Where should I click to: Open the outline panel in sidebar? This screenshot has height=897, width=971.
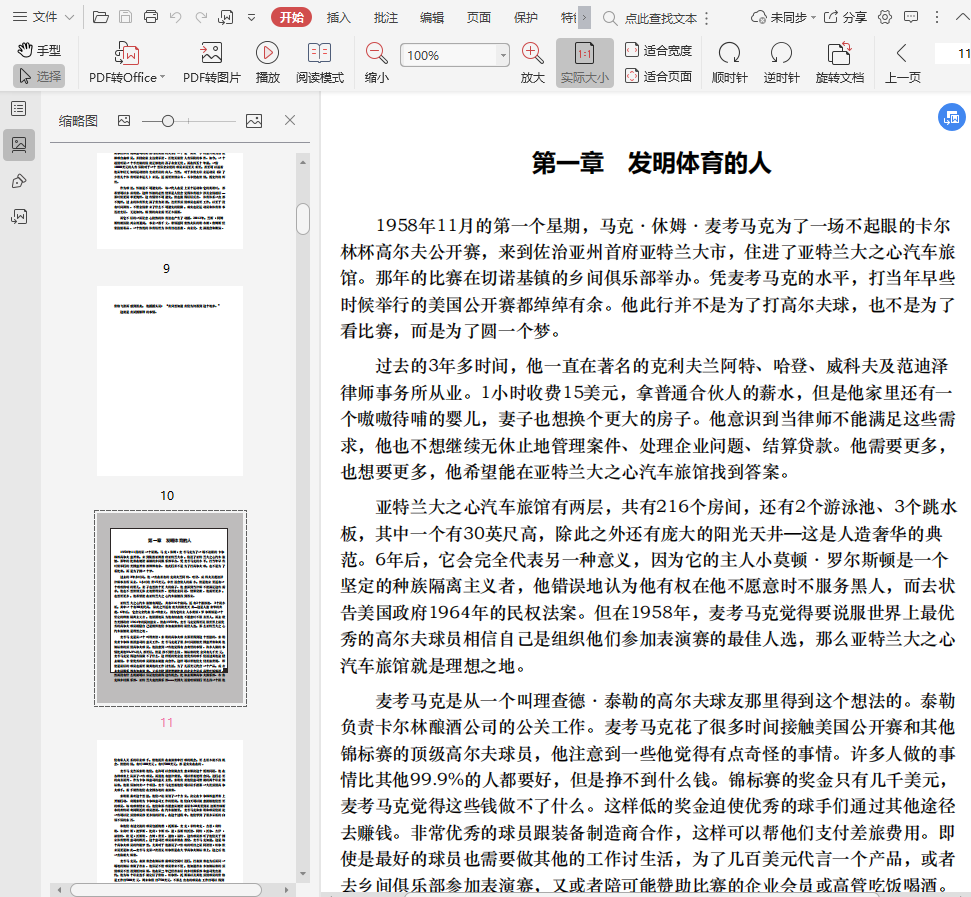pyautogui.click(x=19, y=108)
